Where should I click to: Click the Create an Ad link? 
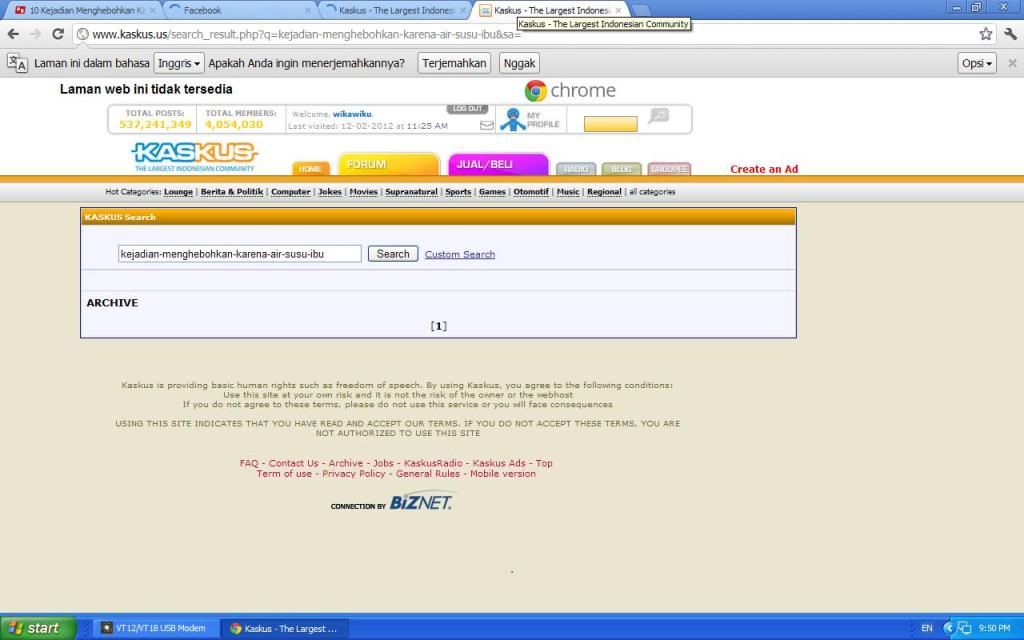(764, 169)
